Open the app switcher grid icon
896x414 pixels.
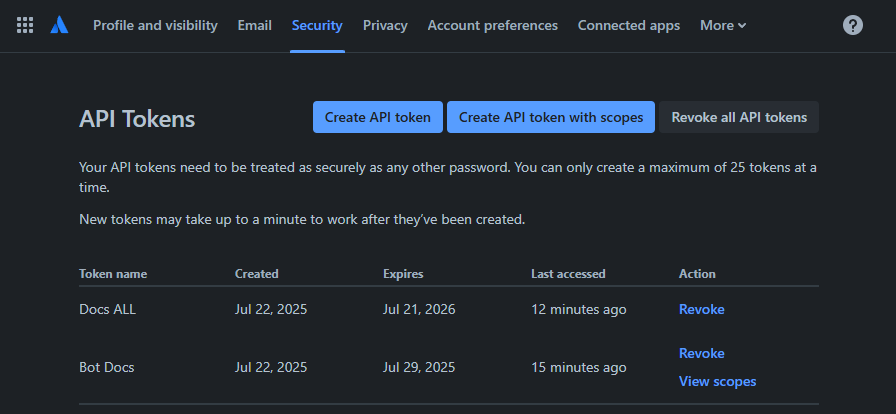pyautogui.click(x=25, y=25)
